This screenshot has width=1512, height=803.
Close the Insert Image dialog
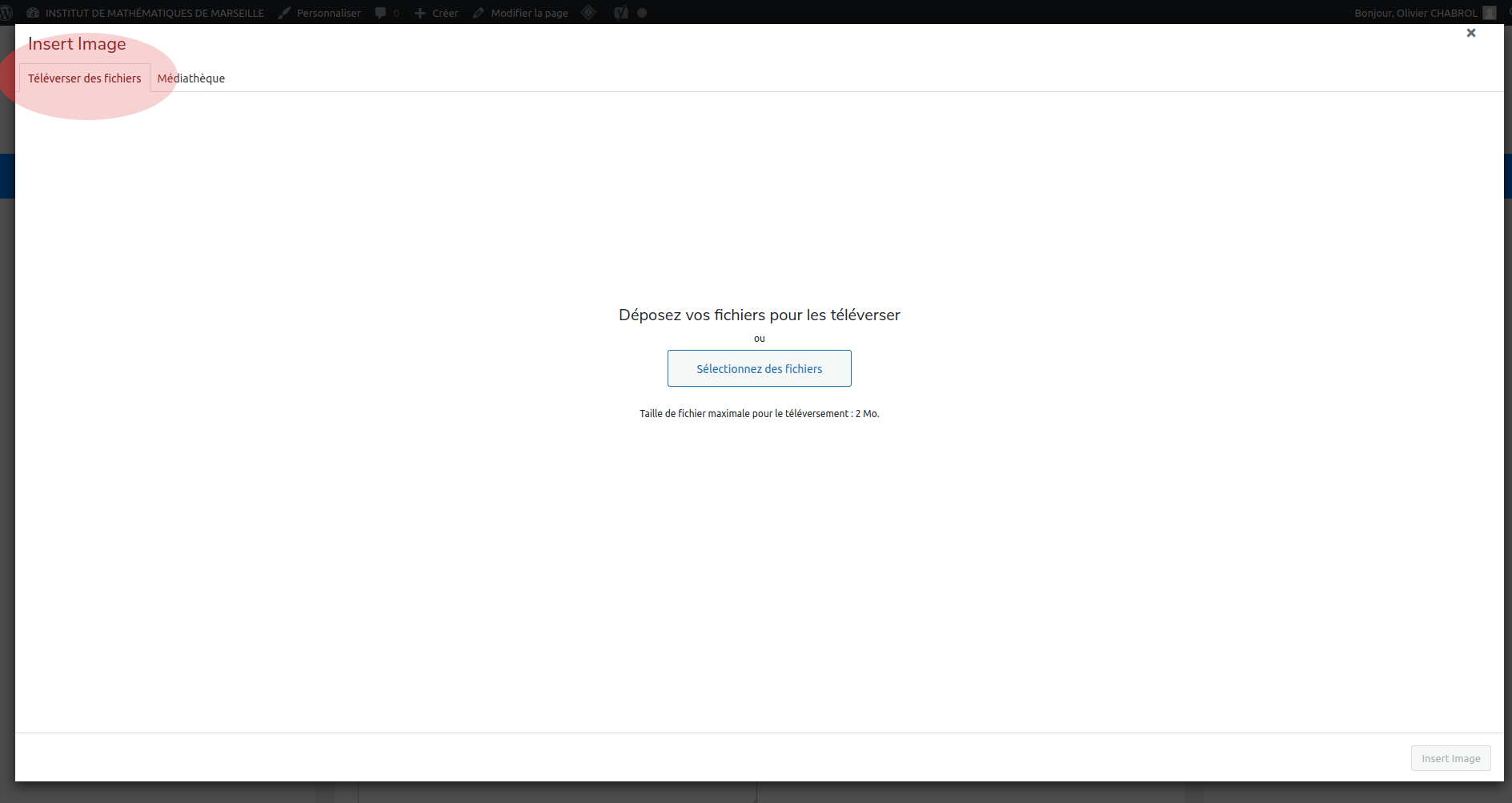(x=1470, y=33)
